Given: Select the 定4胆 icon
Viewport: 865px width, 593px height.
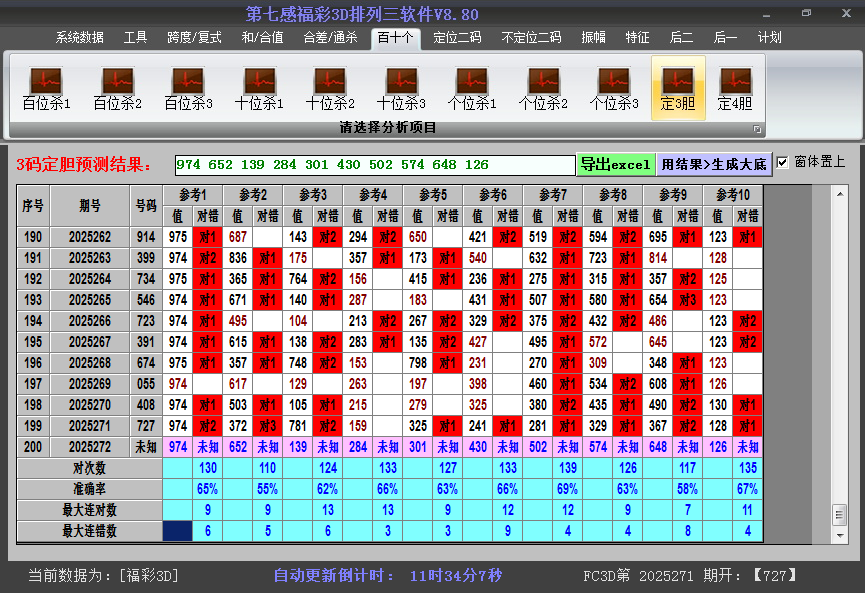Looking at the screenshot, I should (735, 88).
